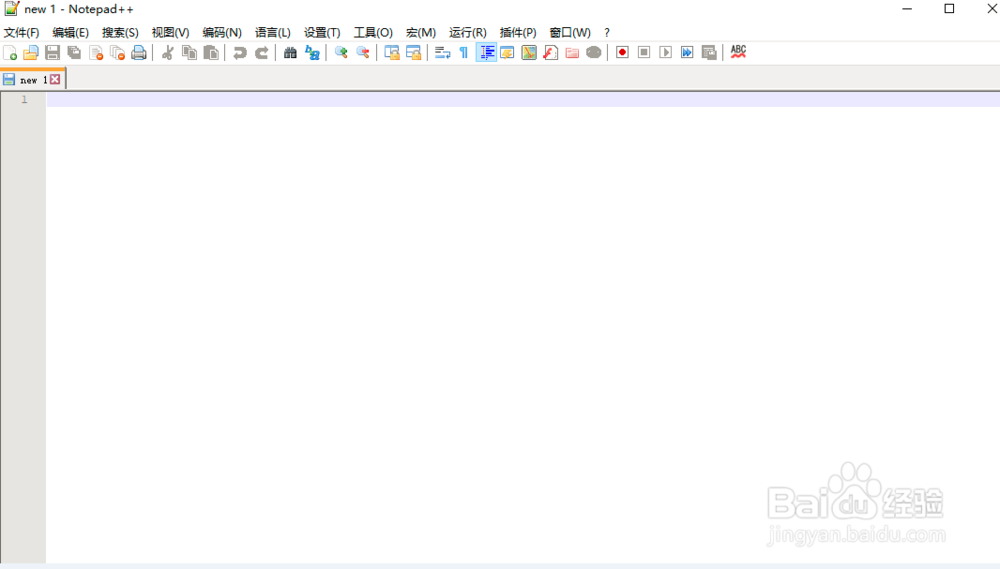Open the 设置(T) menu
The image size is (1000, 569).
pyautogui.click(x=322, y=33)
